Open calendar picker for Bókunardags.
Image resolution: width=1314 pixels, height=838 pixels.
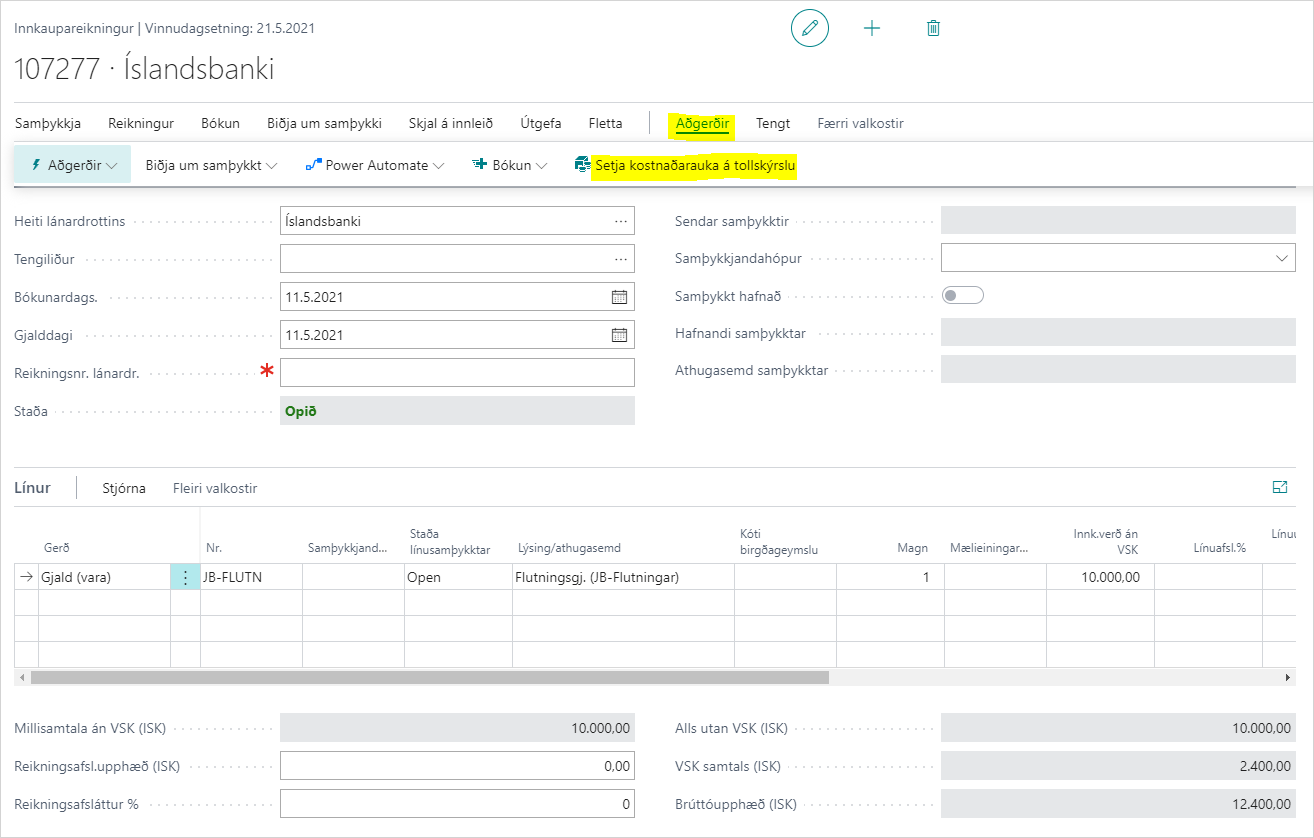[x=619, y=297]
